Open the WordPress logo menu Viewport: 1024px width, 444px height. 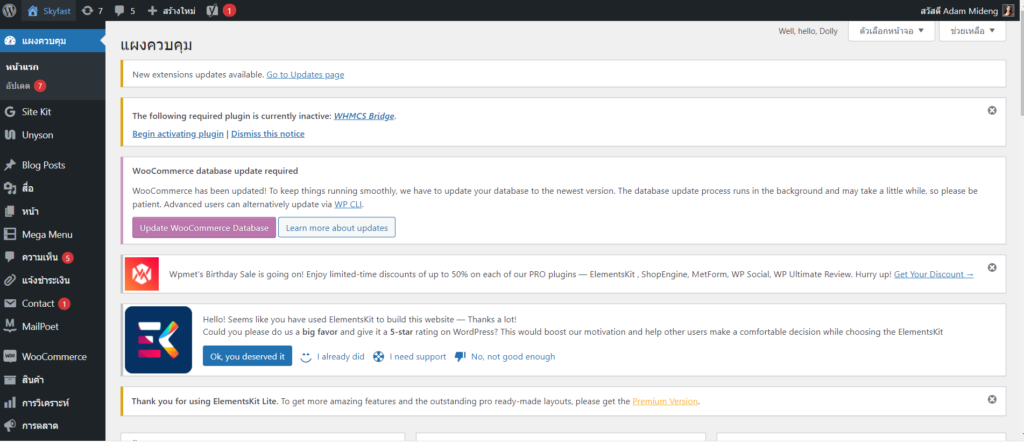coord(10,10)
